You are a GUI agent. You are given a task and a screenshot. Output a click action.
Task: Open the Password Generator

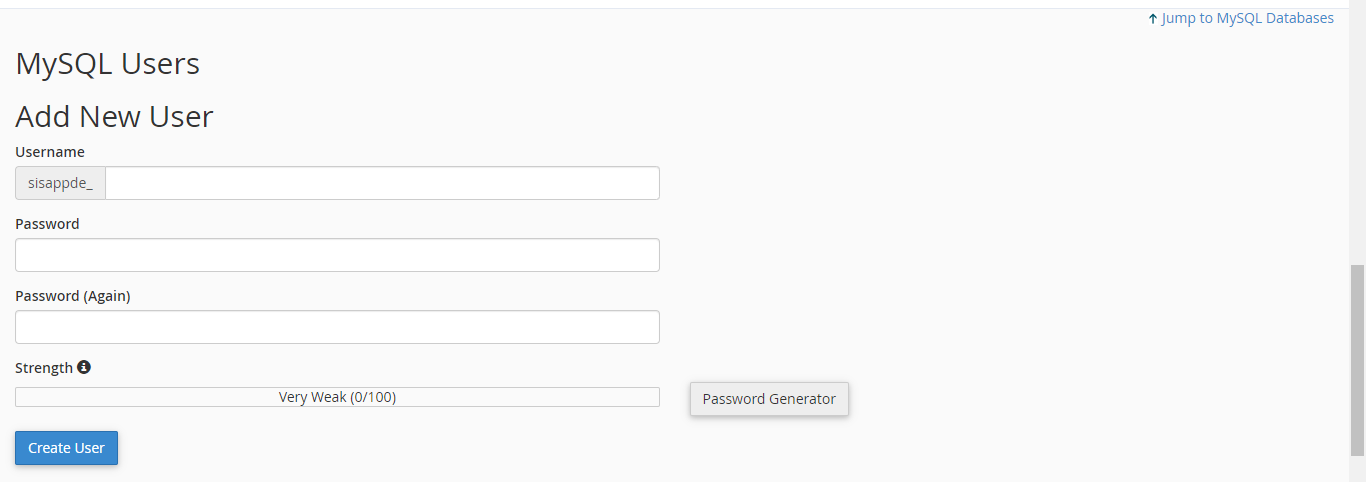[769, 399]
